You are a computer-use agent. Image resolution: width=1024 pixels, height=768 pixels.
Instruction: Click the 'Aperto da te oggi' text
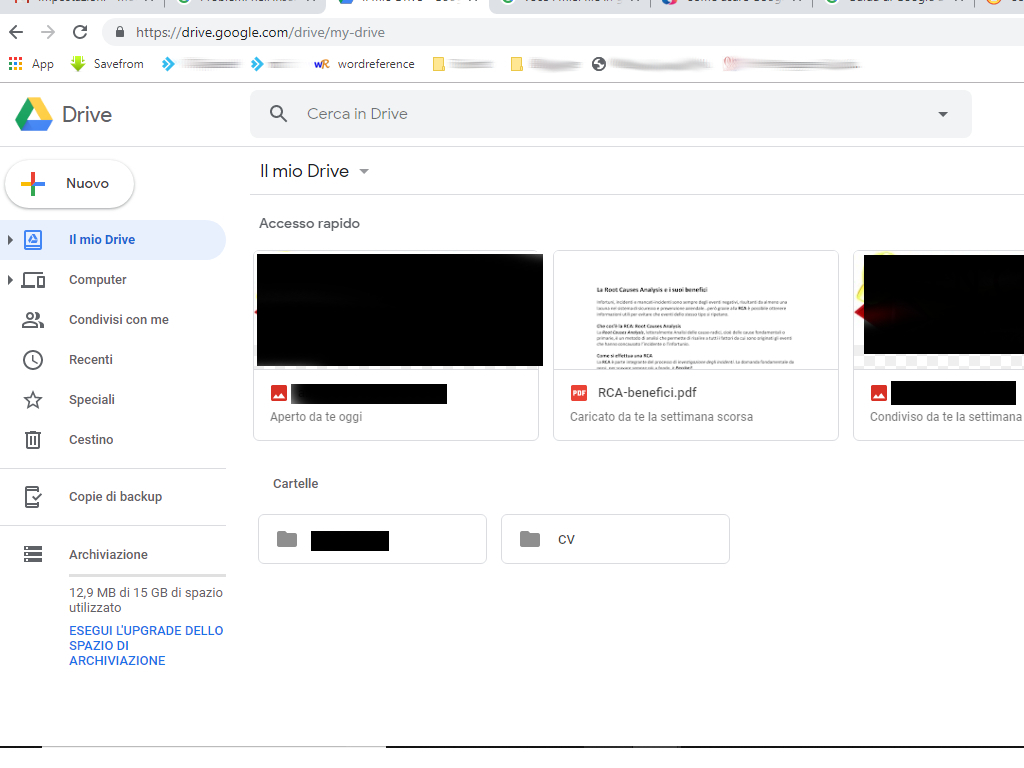[x=316, y=417]
